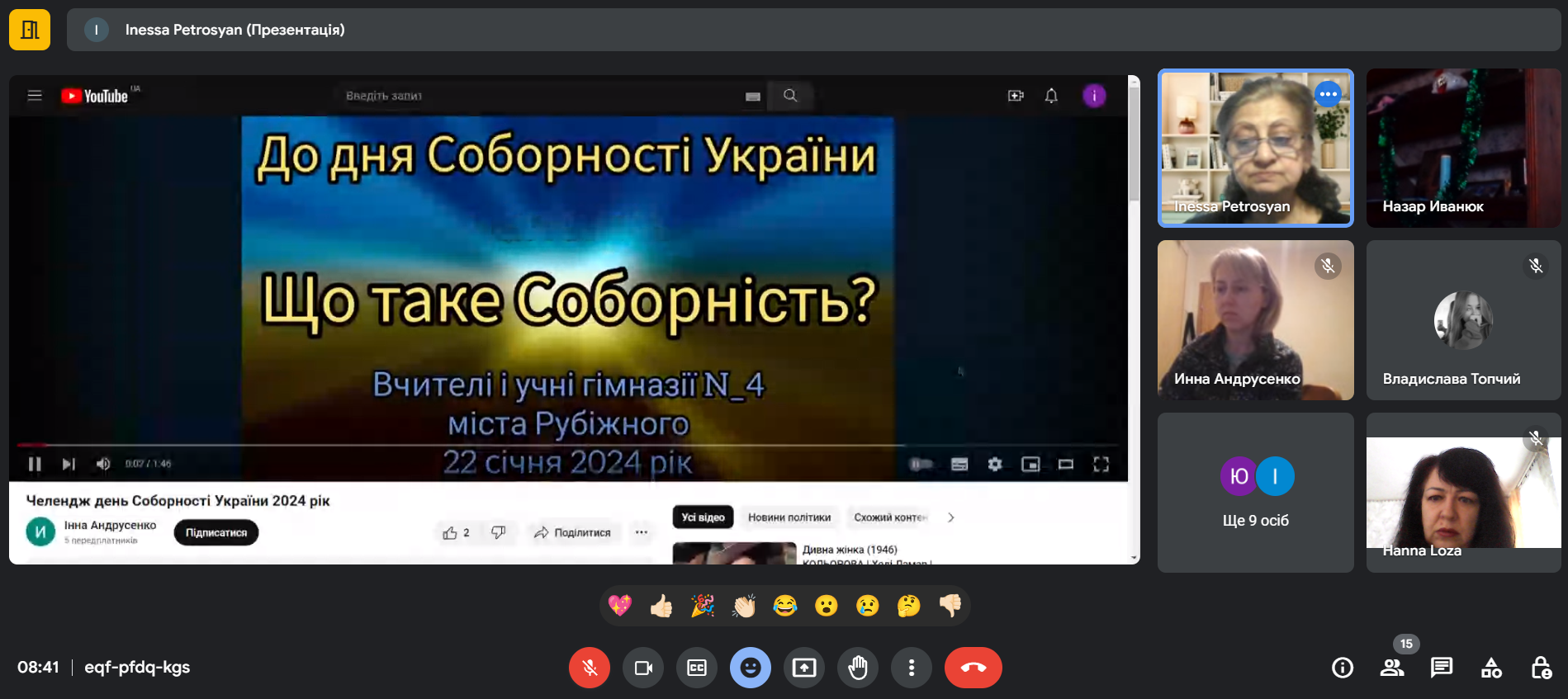This screenshot has width=1568, height=699.
Task: Raise your hand
Action: [858, 668]
